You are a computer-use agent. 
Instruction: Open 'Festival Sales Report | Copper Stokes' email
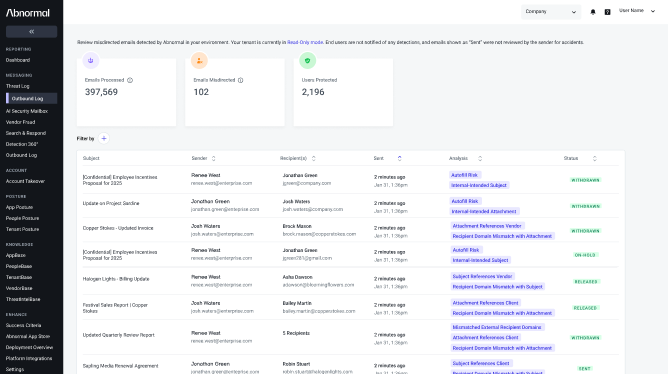(x=115, y=308)
